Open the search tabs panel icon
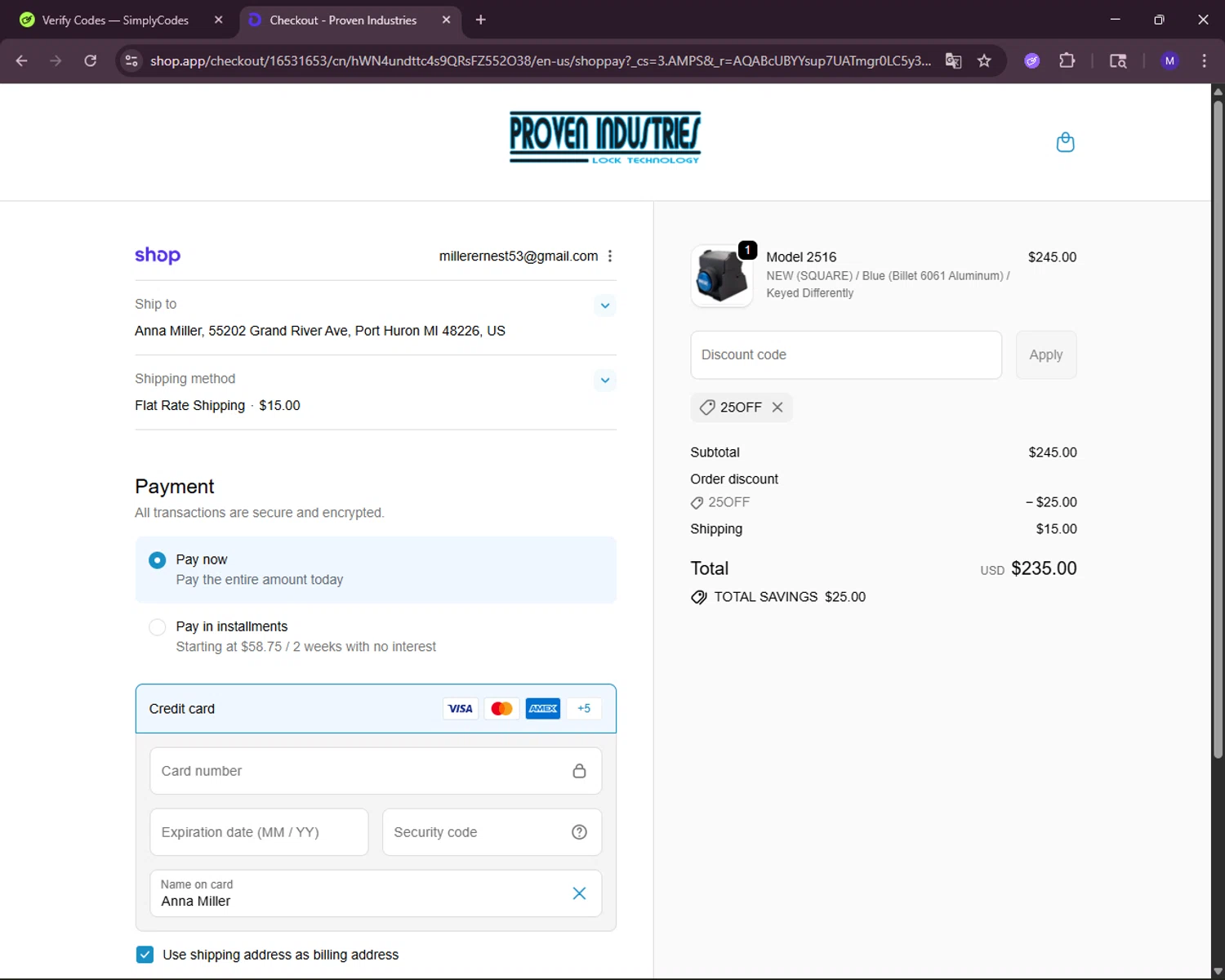The height and width of the screenshot is (980, 1225). click(1118, 60)
